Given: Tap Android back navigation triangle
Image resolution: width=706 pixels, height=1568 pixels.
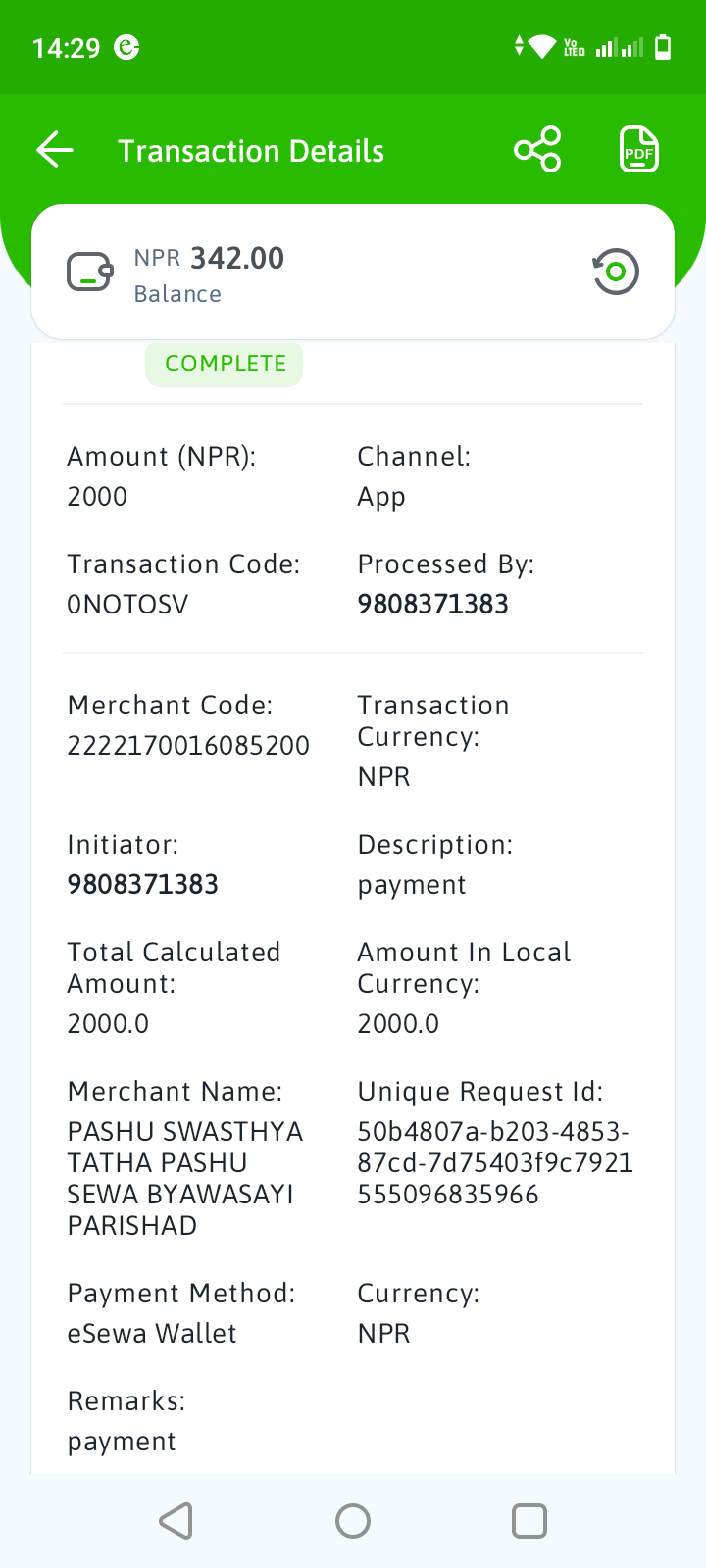Looking at the screenshot, I should (176, 1521).
